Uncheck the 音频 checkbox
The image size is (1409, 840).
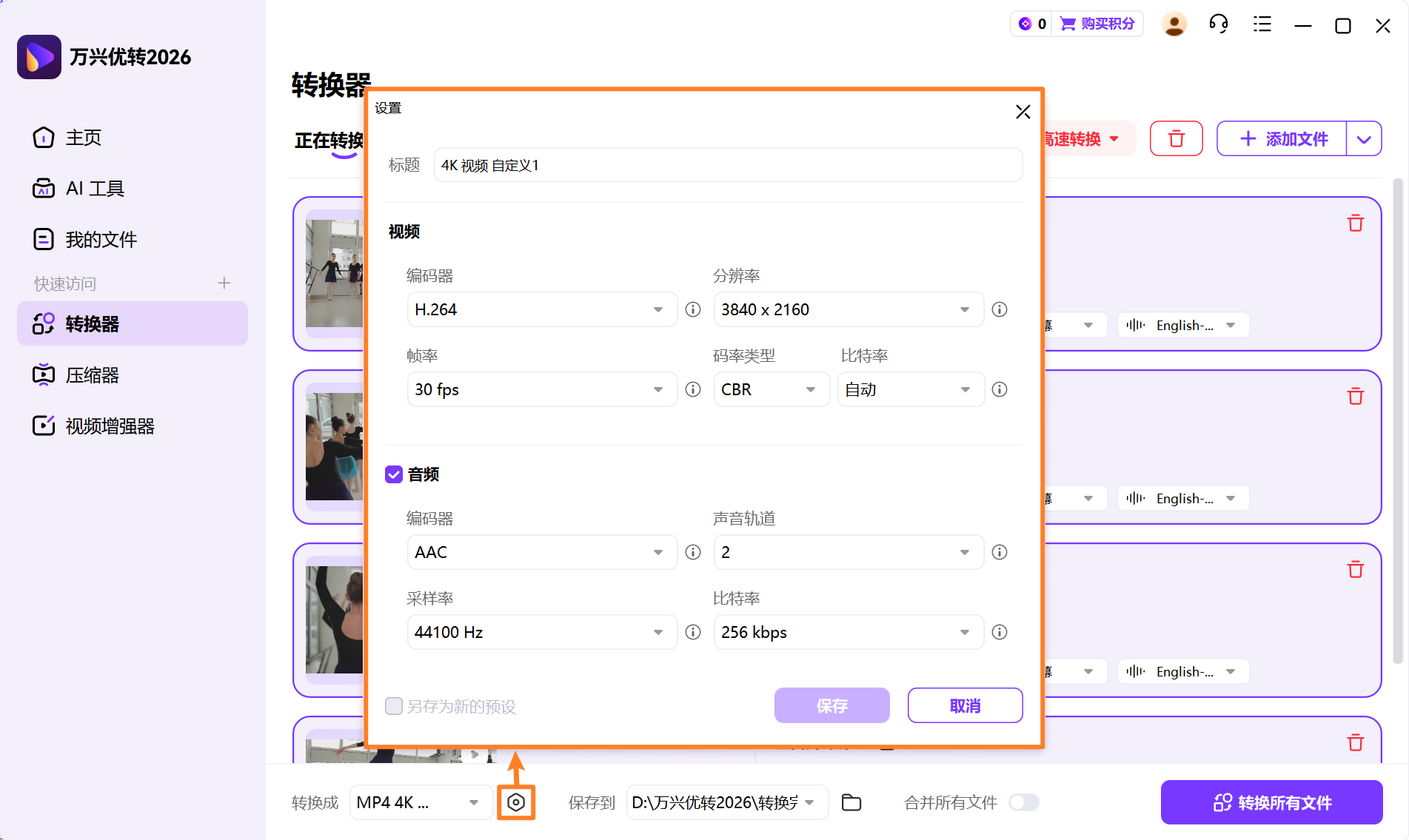[393, 474]
